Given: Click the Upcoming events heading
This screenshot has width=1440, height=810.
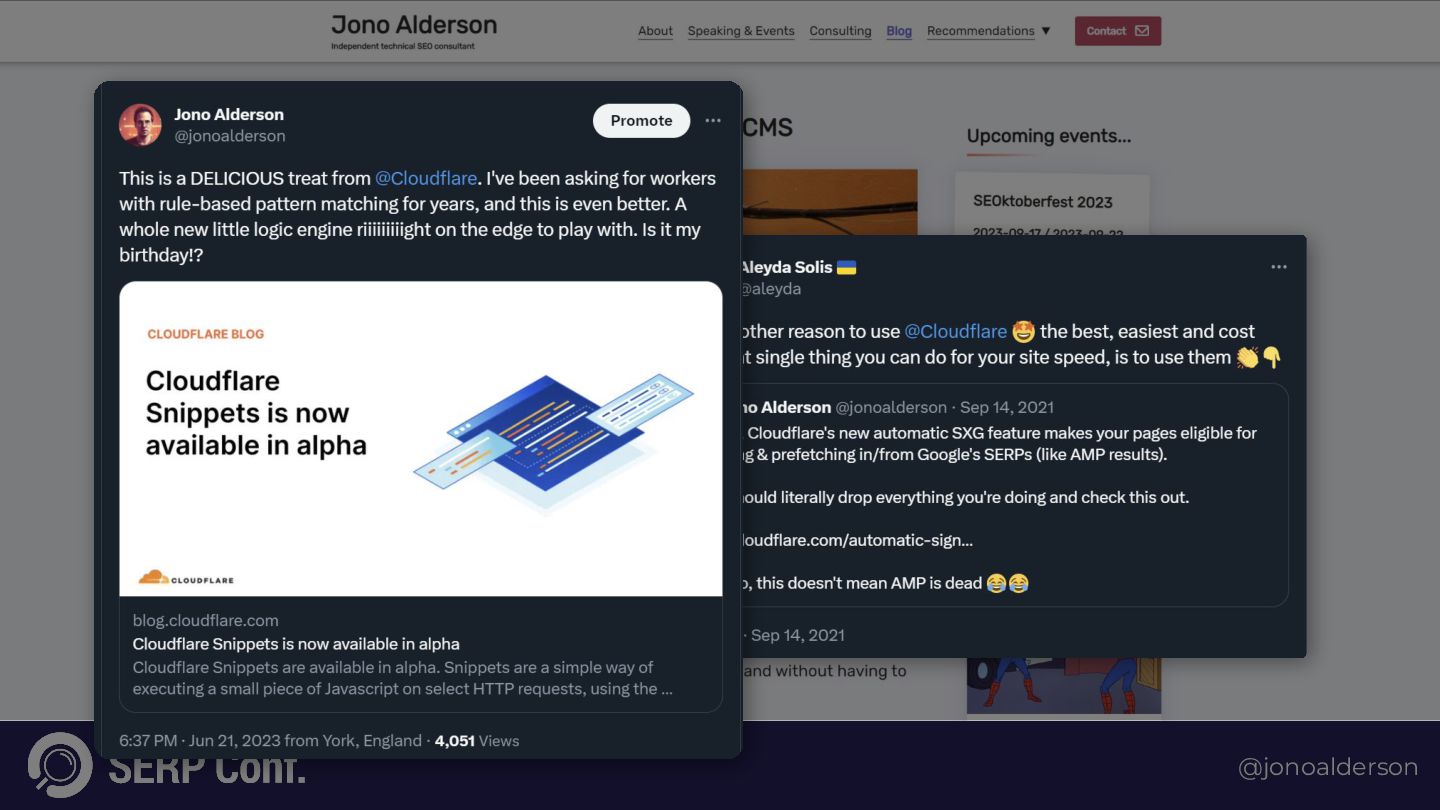Looking at the screenshot, I should (x=1049, y=136).
